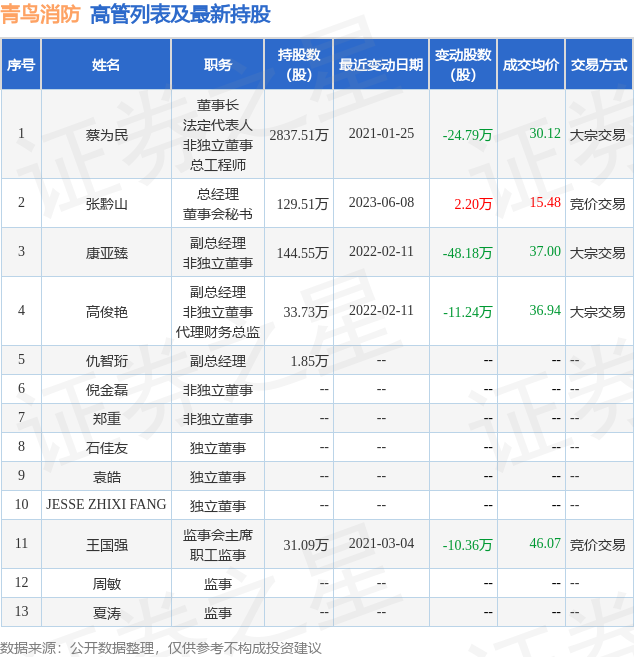Select the name 袁皓
The image size is (634, 657).
tap(106, 477)
